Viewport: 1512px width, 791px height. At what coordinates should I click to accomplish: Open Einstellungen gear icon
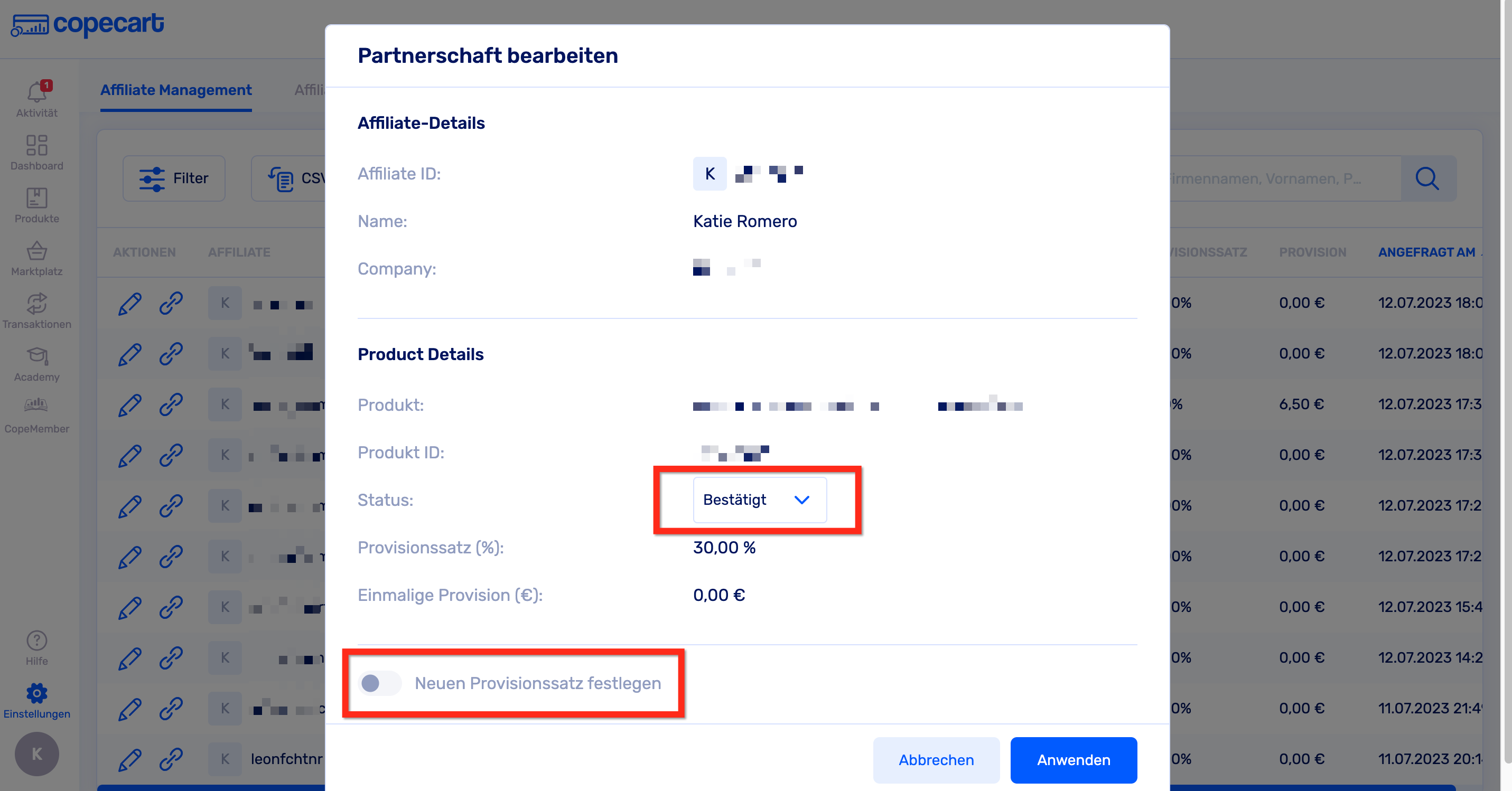coord(36,694)
